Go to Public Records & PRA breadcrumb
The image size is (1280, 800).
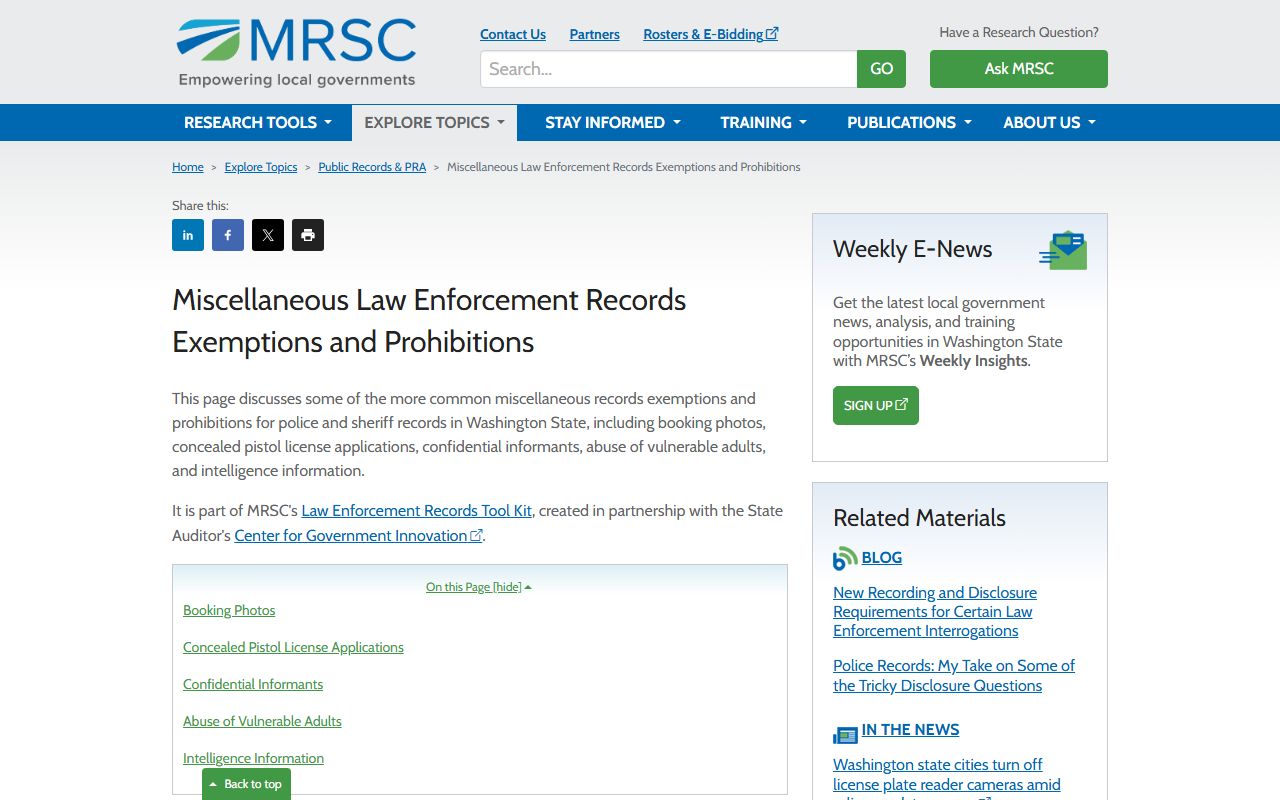coord(372,167)
